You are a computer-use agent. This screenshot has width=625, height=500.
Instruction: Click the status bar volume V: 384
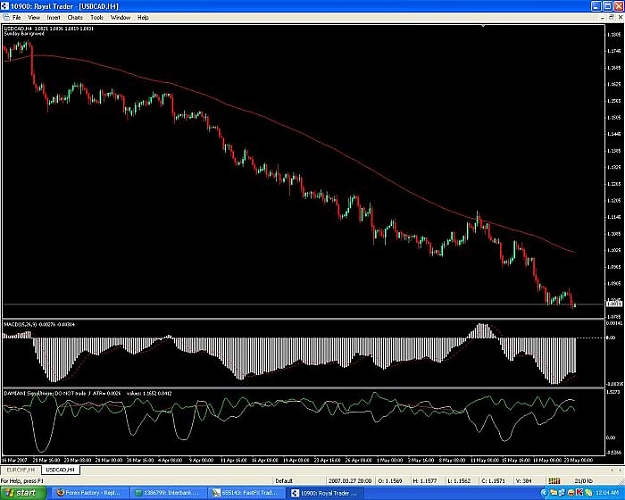[523, 481]
